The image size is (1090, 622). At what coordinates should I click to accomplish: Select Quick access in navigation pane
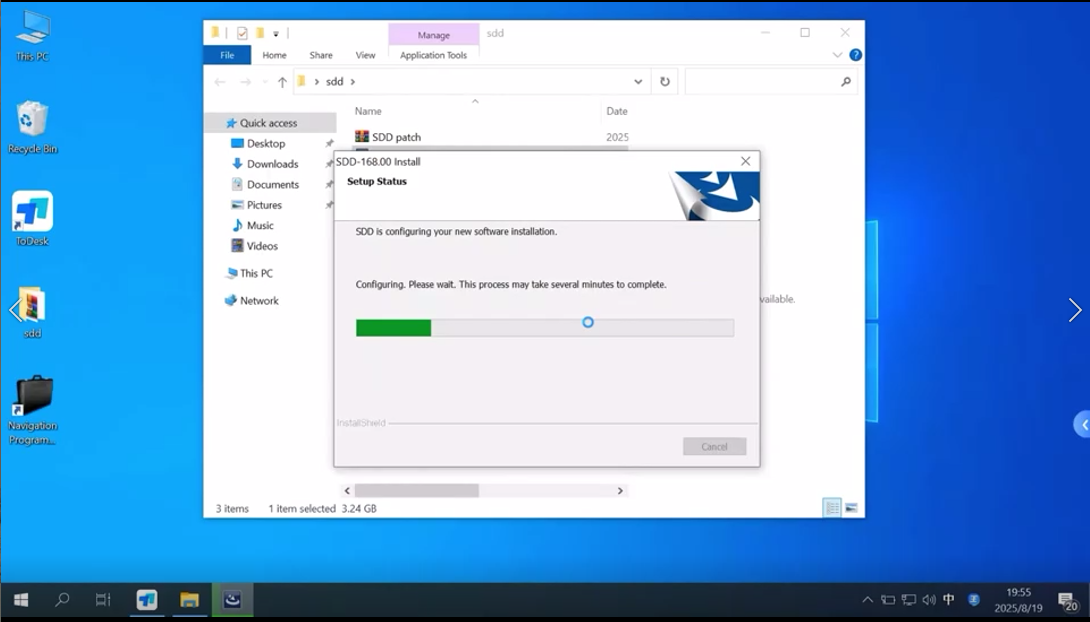coord(270,123)
